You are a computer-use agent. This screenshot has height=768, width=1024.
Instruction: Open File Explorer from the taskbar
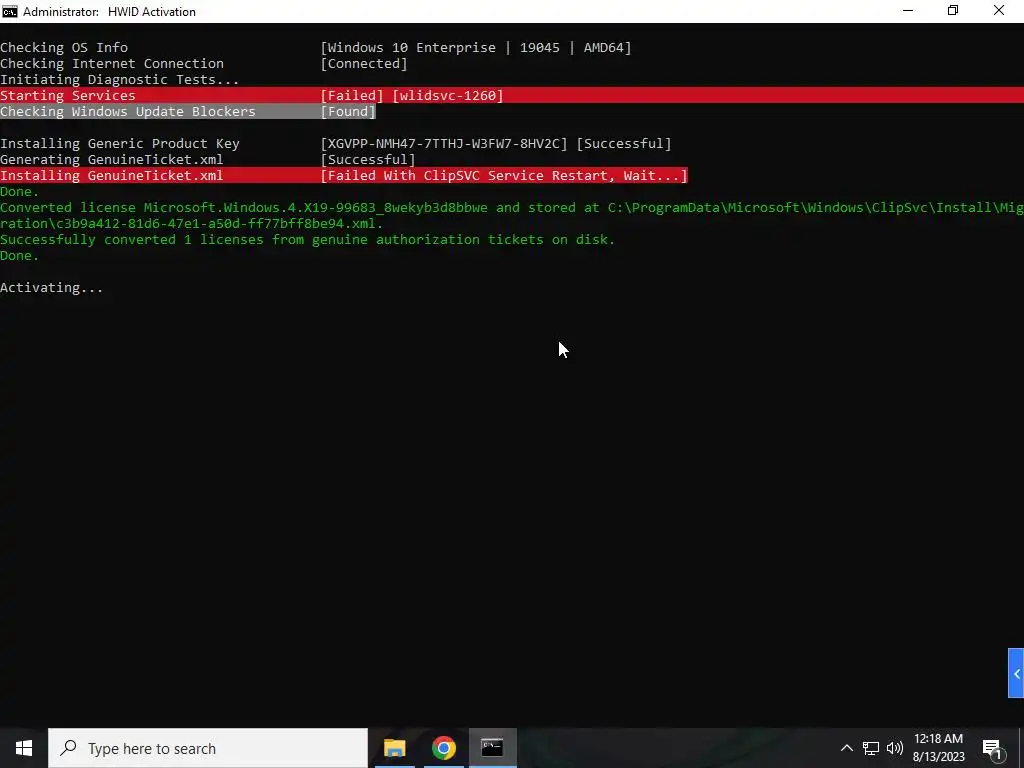394,748
